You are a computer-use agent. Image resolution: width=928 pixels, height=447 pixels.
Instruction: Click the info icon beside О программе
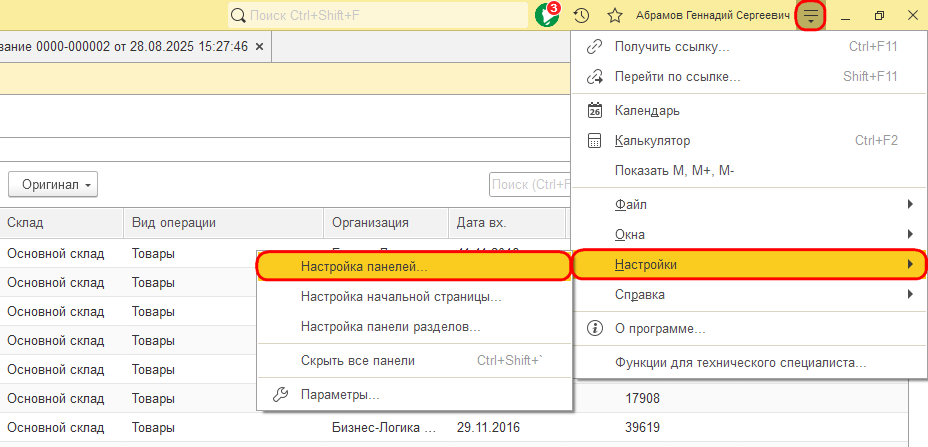pyautogui.click(x=594, y=328)
